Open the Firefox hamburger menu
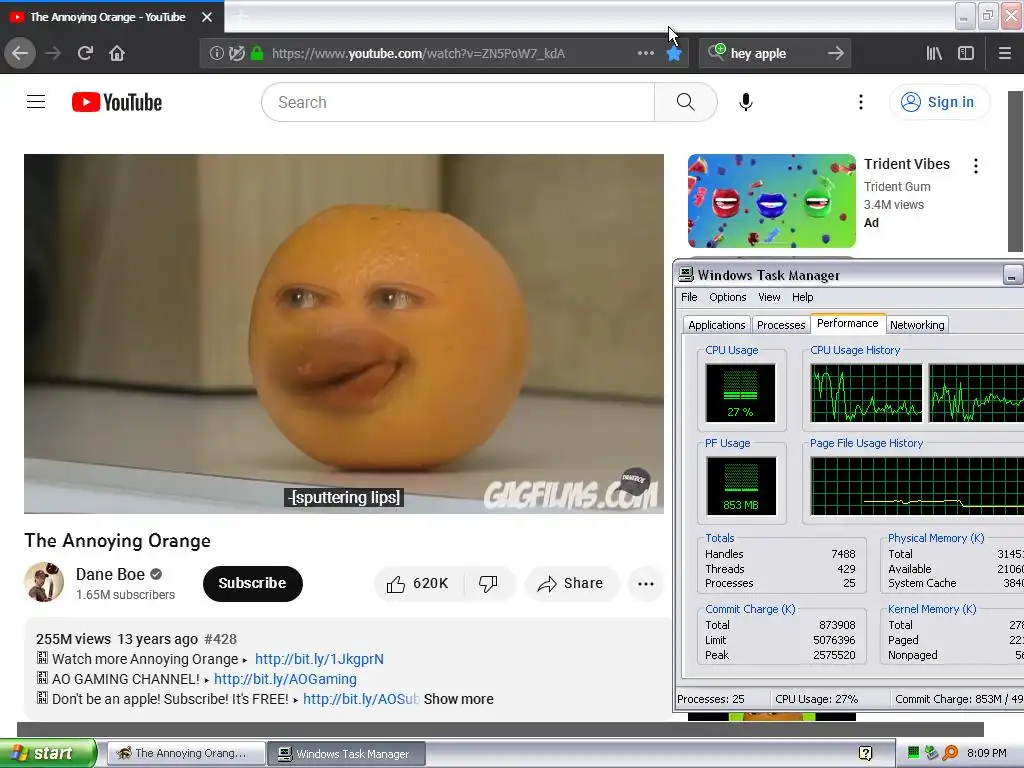The image size is (1024, 768). tap(1005, 53)
